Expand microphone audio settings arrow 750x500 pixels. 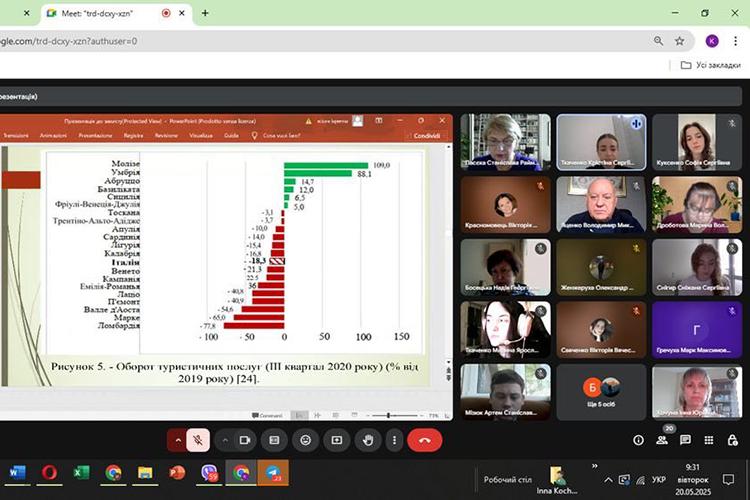coord(178,439)
